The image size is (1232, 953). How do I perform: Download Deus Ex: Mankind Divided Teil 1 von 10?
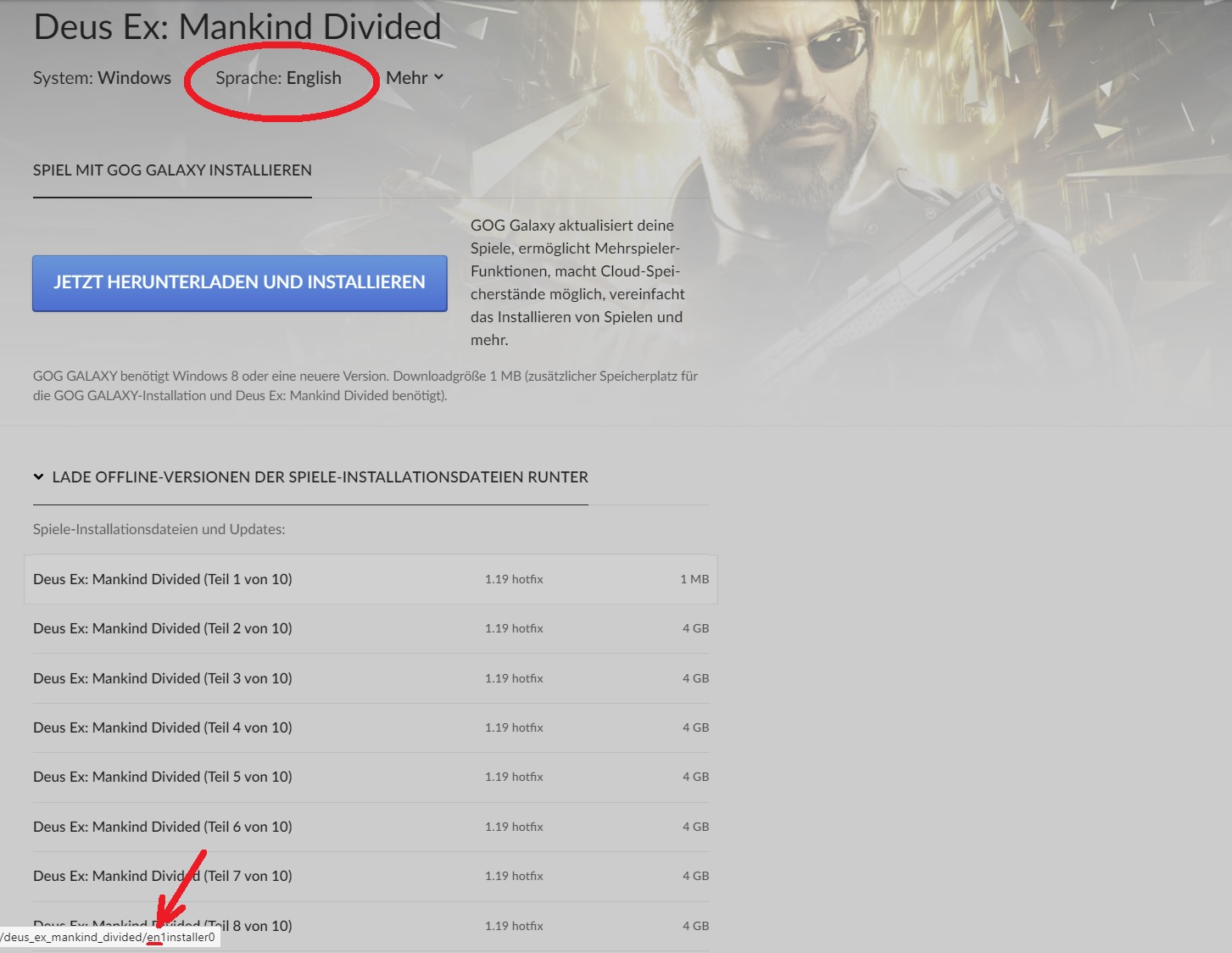[x=371, y=579]
